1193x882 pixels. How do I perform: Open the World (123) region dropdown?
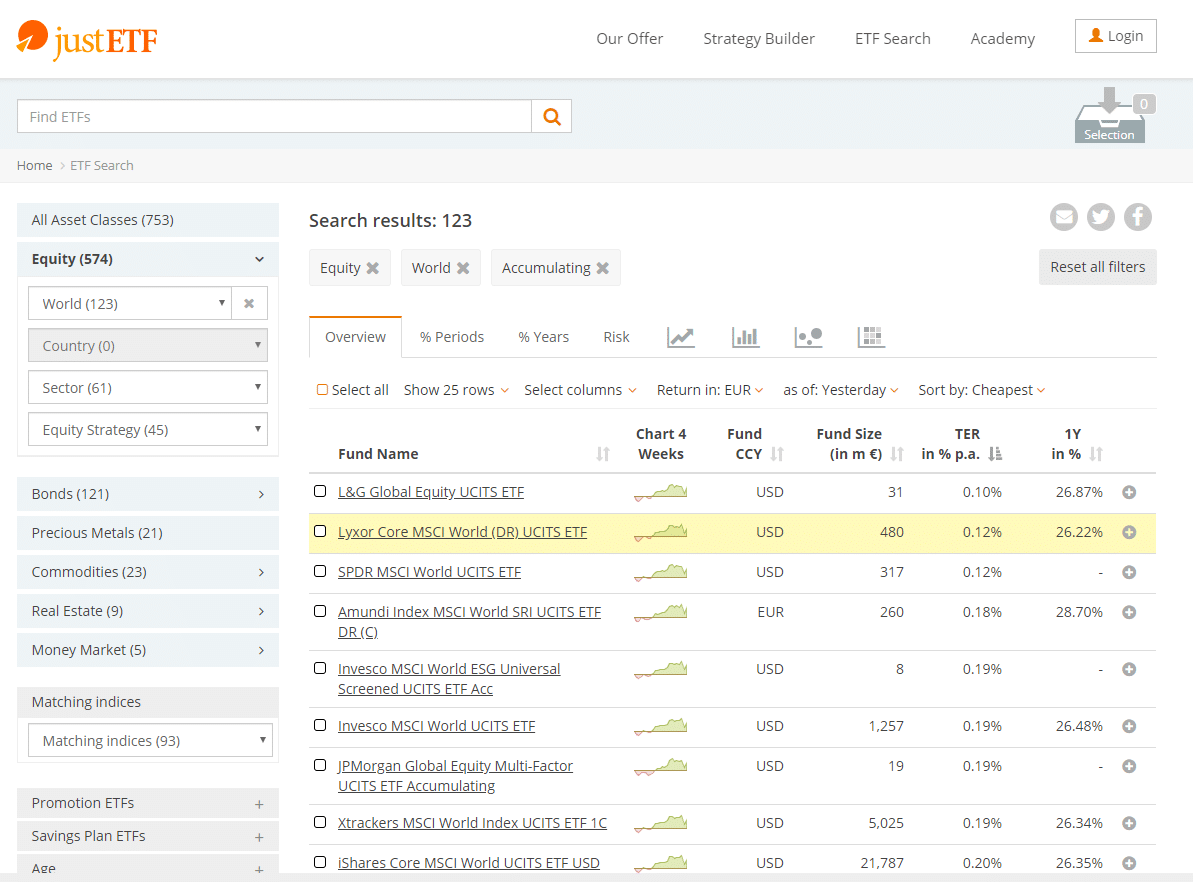tap(130, 304)
